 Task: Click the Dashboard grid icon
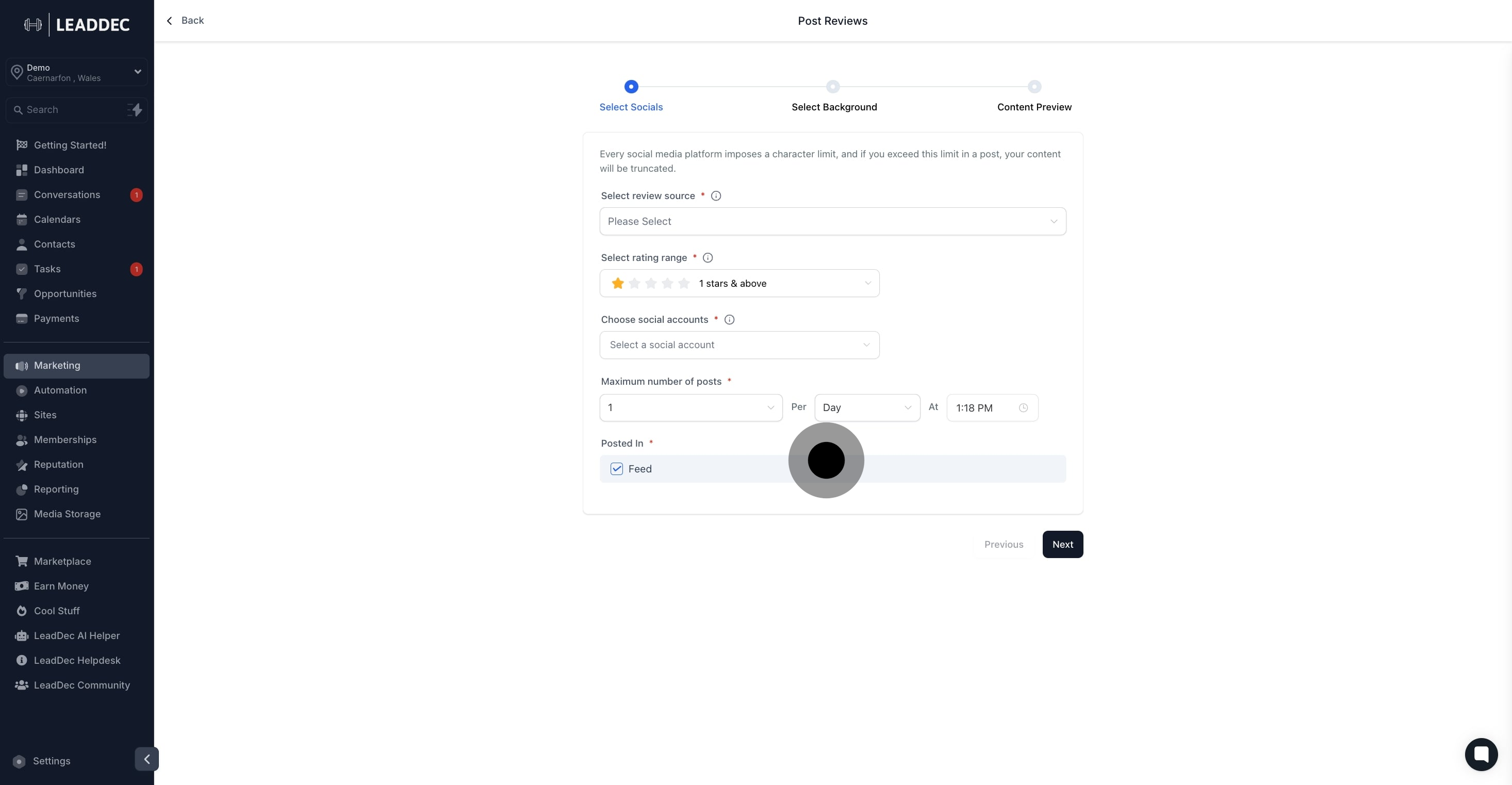(22, 170)
